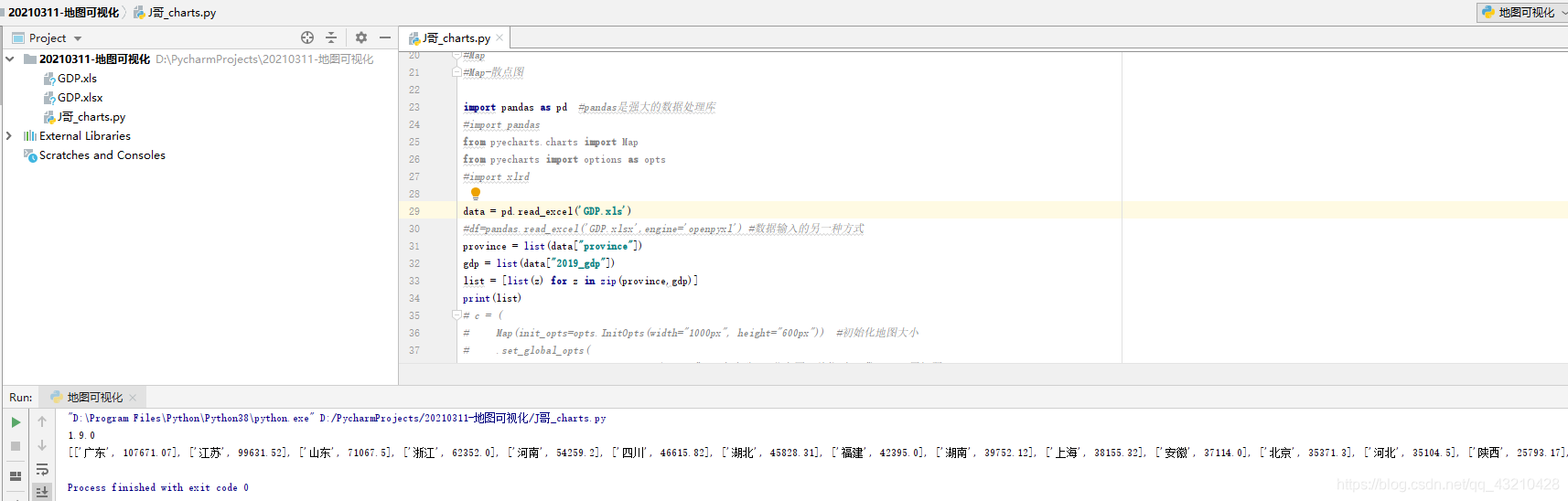Switch to J哥_charts.py editor tab
Viewport: 1568px width, 501px height.
point(455,37)
